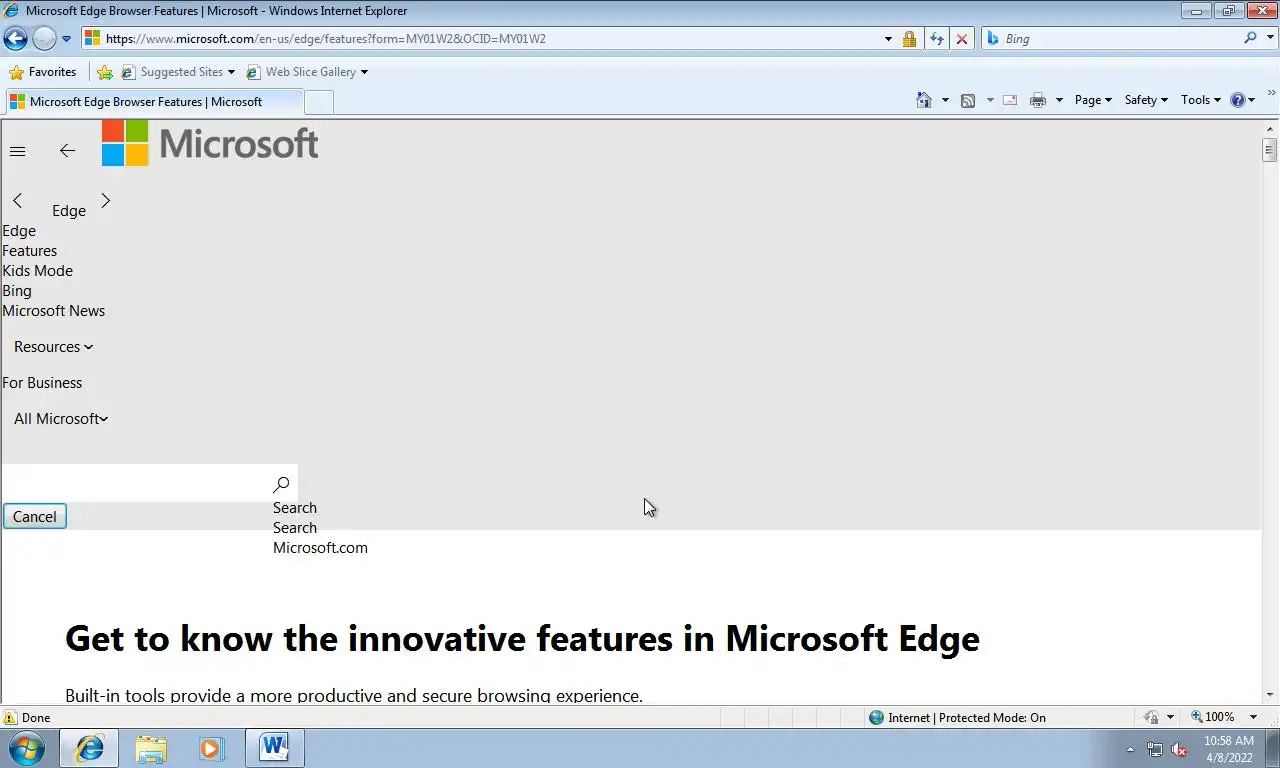This screenshot has width=1280, height=768.
Task: Expand the Print dropdown arrow
Action: 1059,100
